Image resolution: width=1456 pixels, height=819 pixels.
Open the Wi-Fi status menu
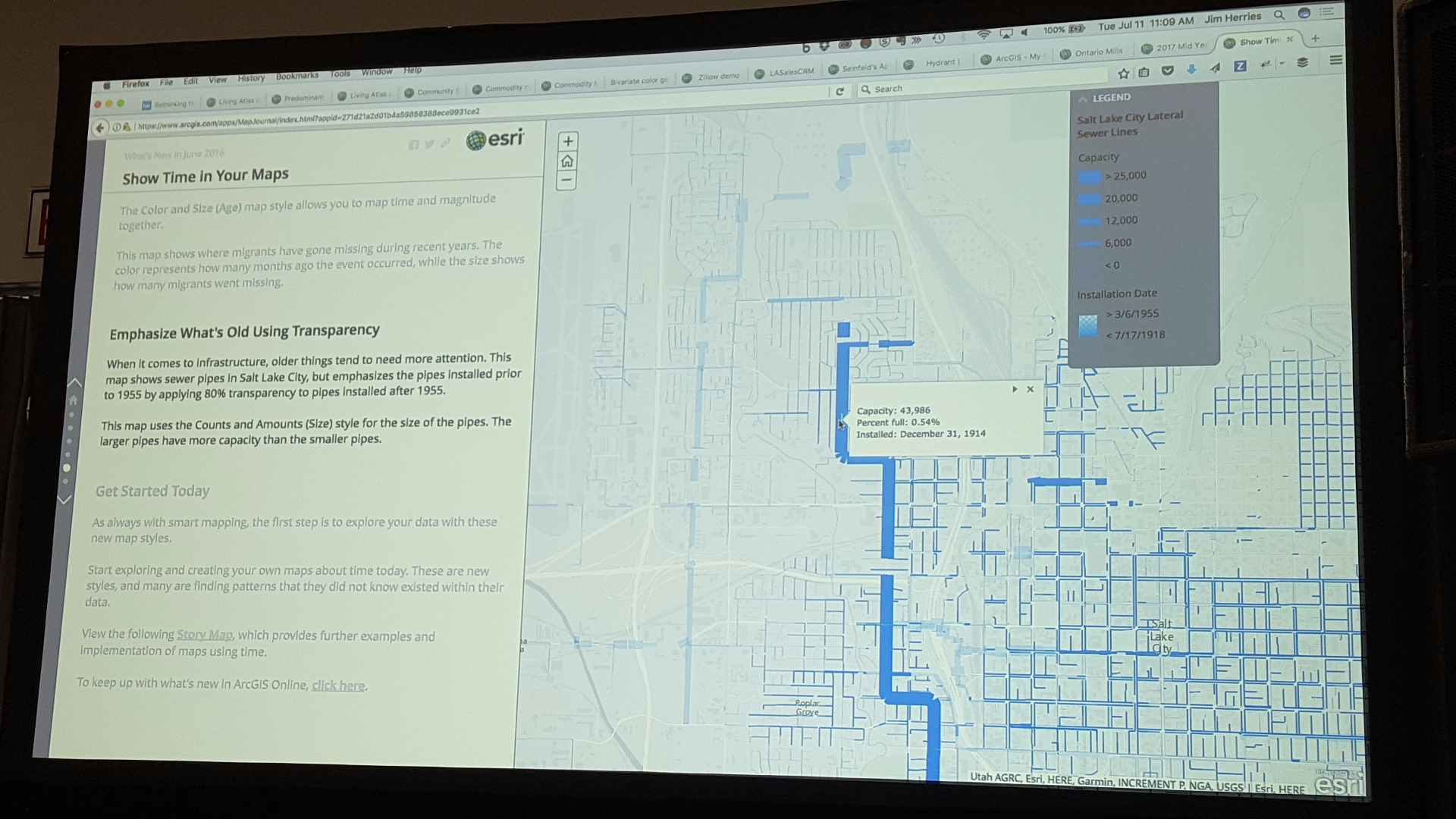click(983, 35)
